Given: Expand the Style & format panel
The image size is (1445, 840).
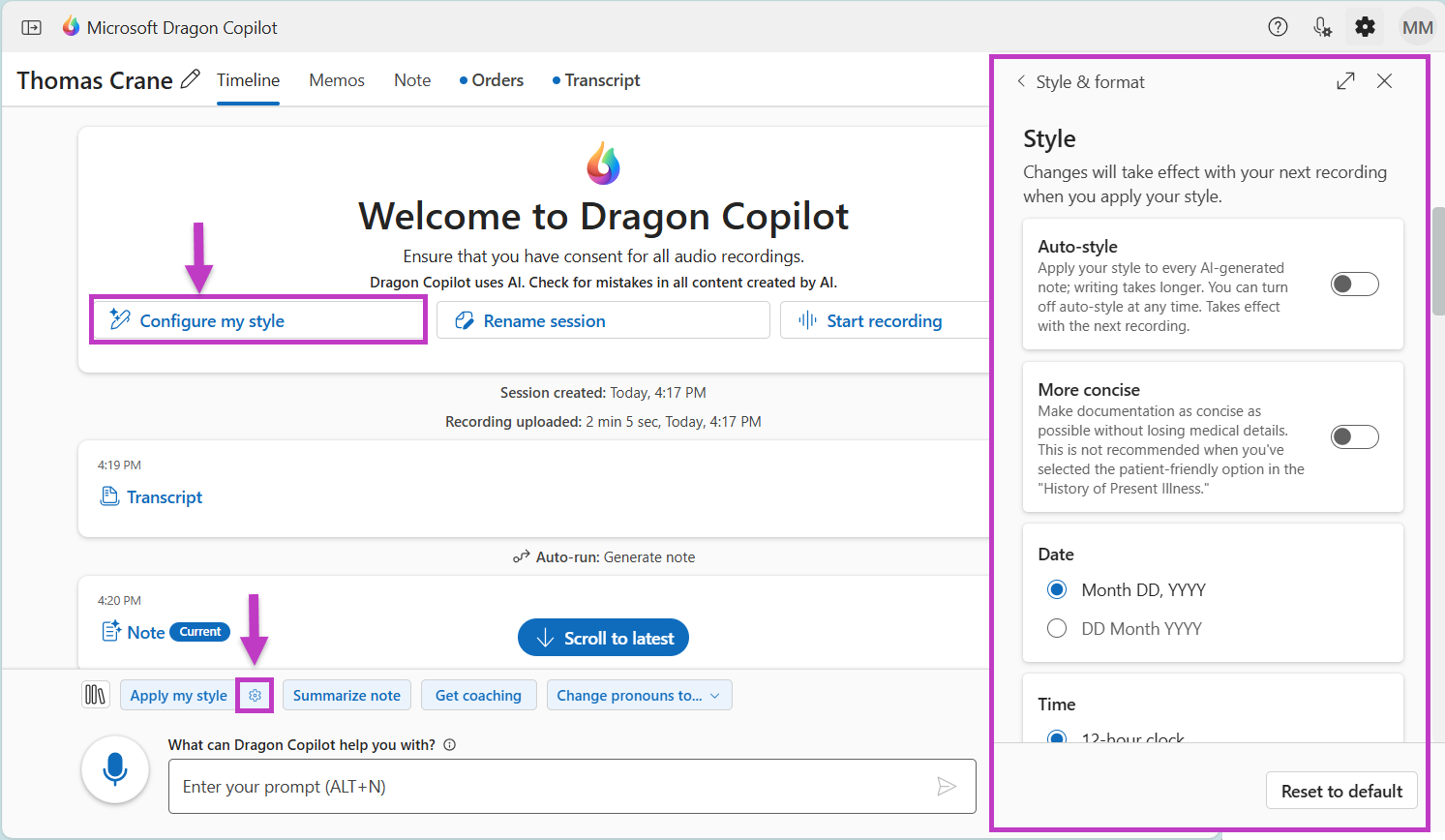Looking at the screenshot, I should tap(1345, 81).
